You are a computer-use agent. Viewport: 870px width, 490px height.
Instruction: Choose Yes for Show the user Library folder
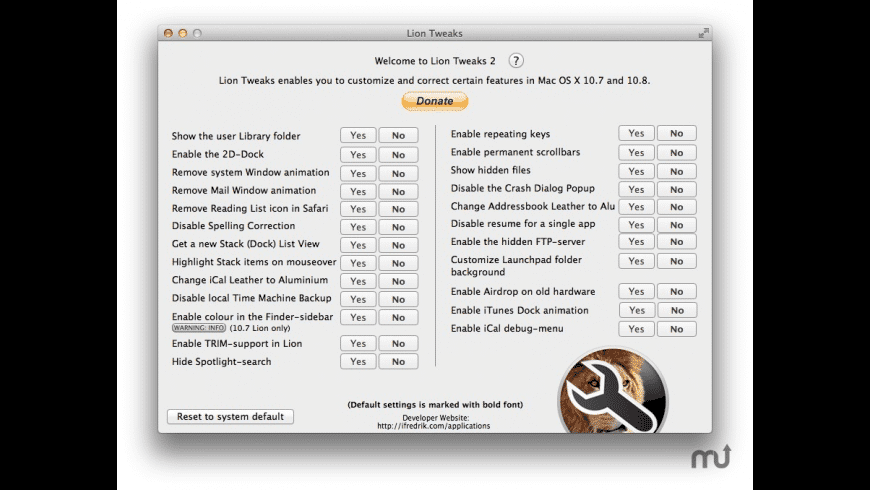tap(358, 135)
